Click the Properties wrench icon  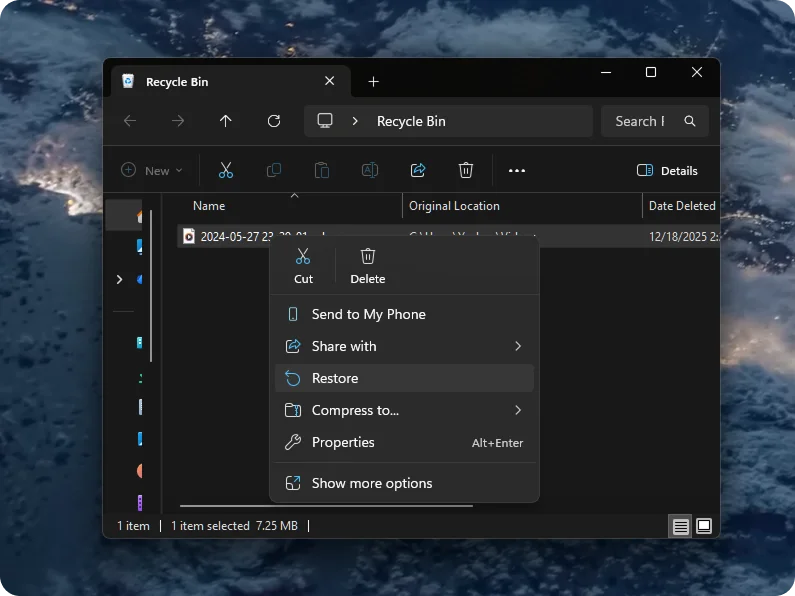tap(293, 442)
